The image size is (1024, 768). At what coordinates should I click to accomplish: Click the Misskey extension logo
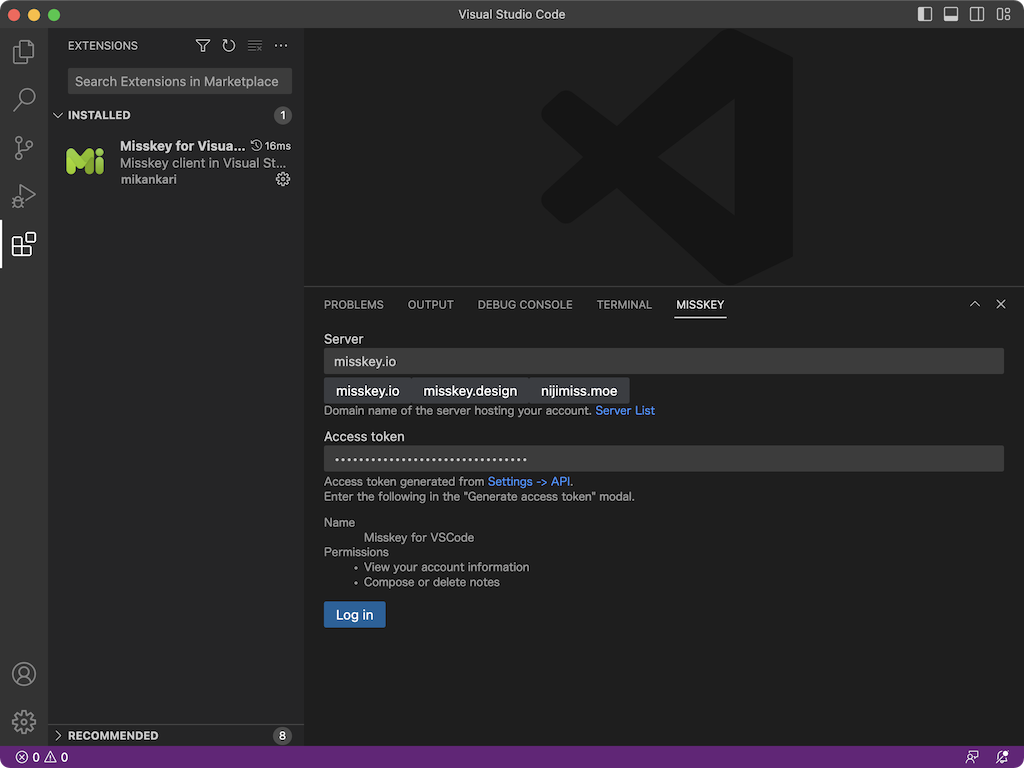point(85,161)
